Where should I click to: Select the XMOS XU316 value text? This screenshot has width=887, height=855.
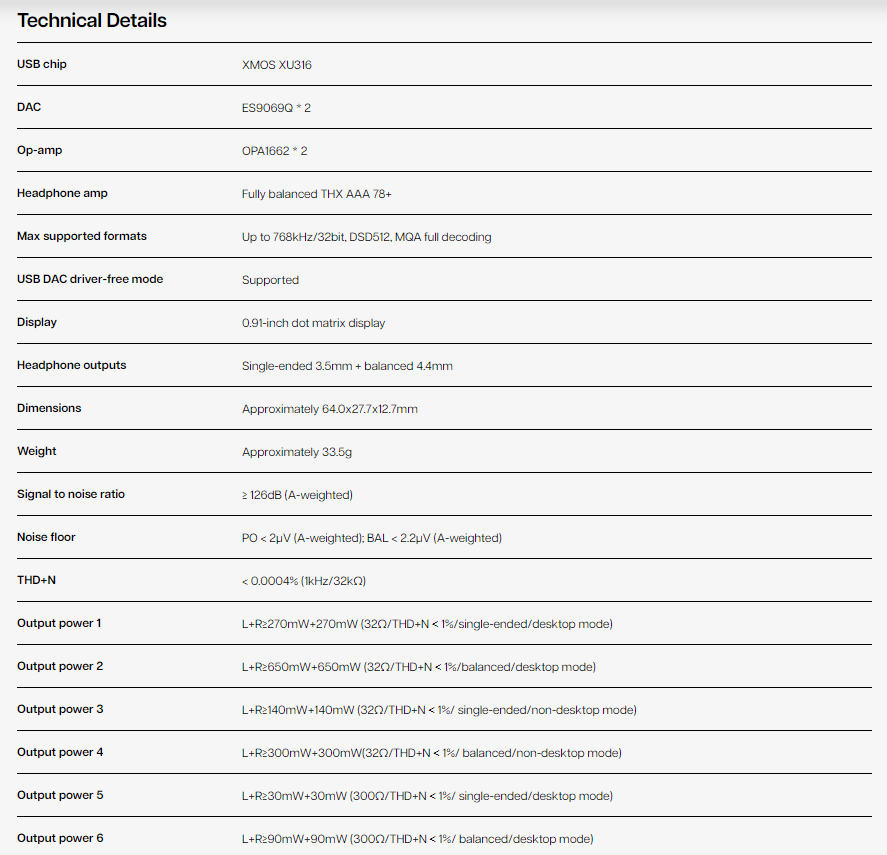(x=277, y=65)
